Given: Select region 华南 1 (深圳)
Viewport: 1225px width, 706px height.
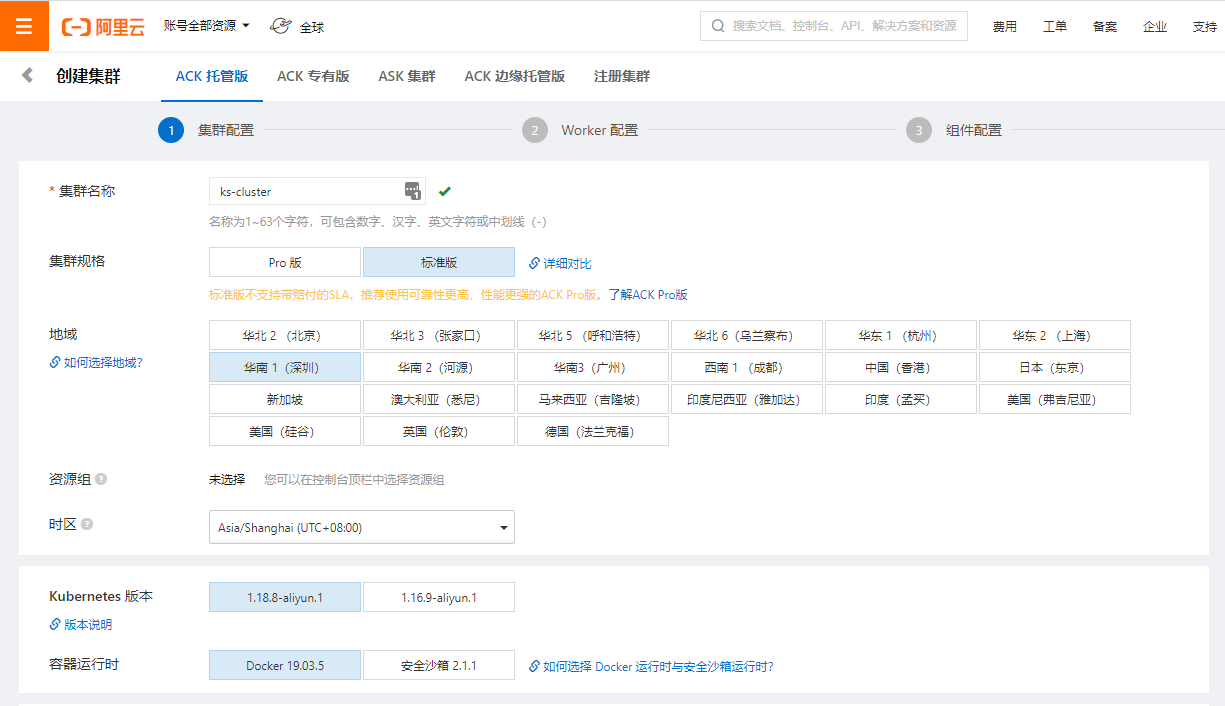Looking at the screenshot, I should pyautogui.click(x=285, y=367).
